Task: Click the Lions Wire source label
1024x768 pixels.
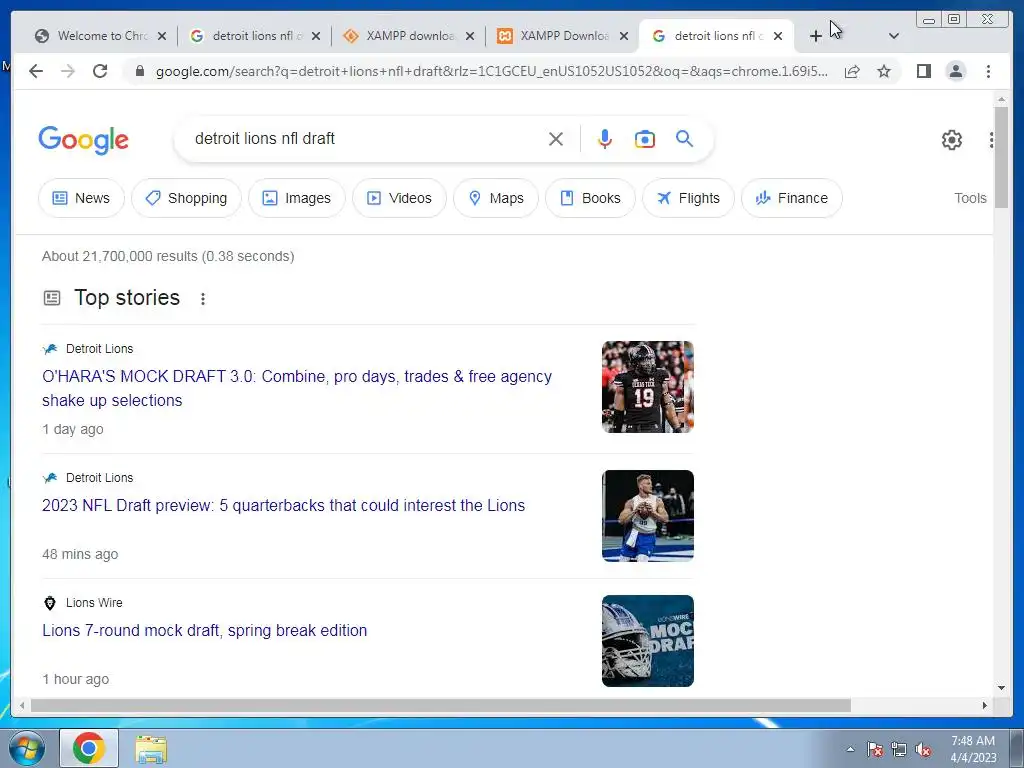Action: [x=94, y=603]
